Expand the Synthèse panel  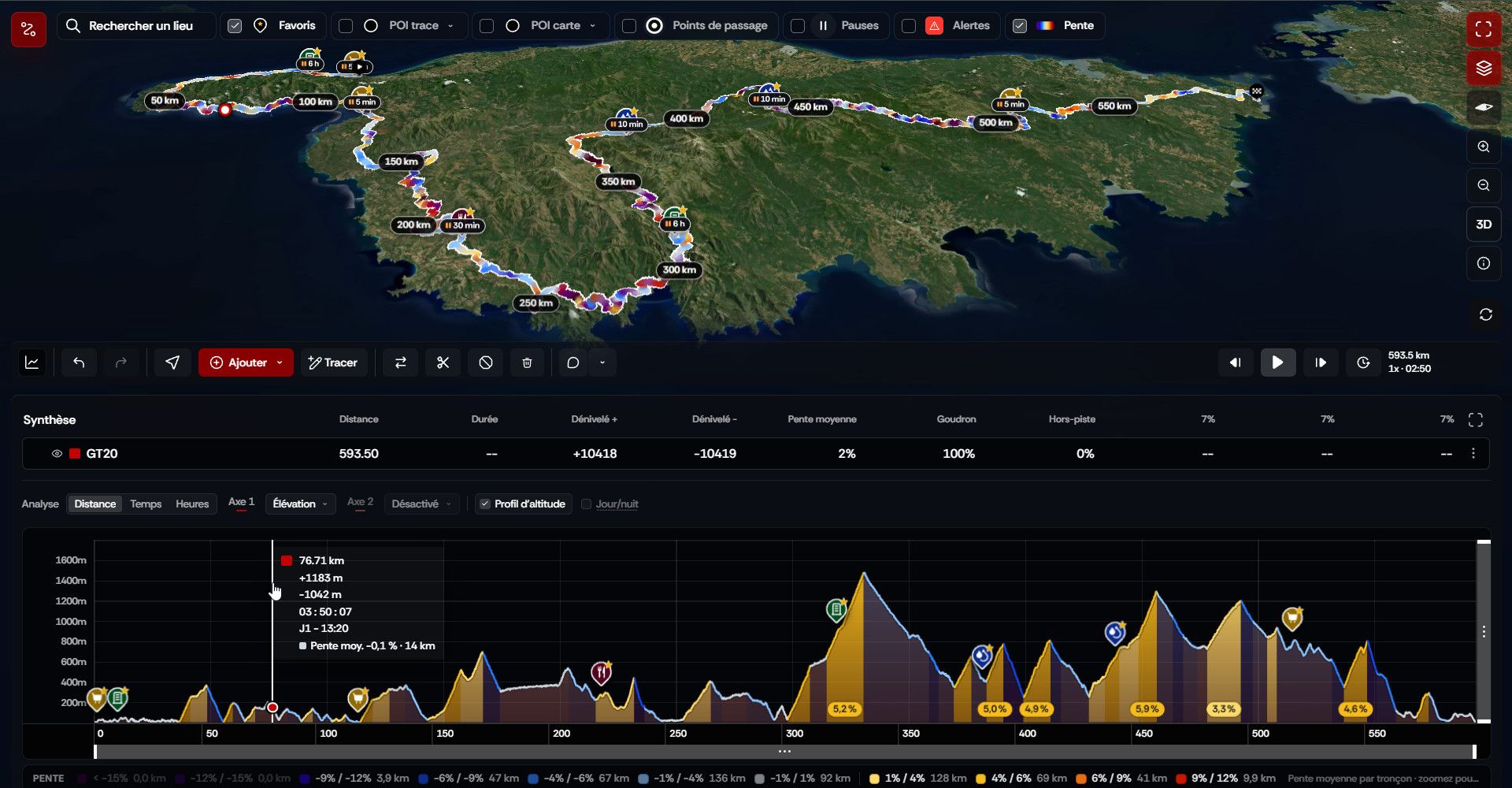pos(1476,420)
